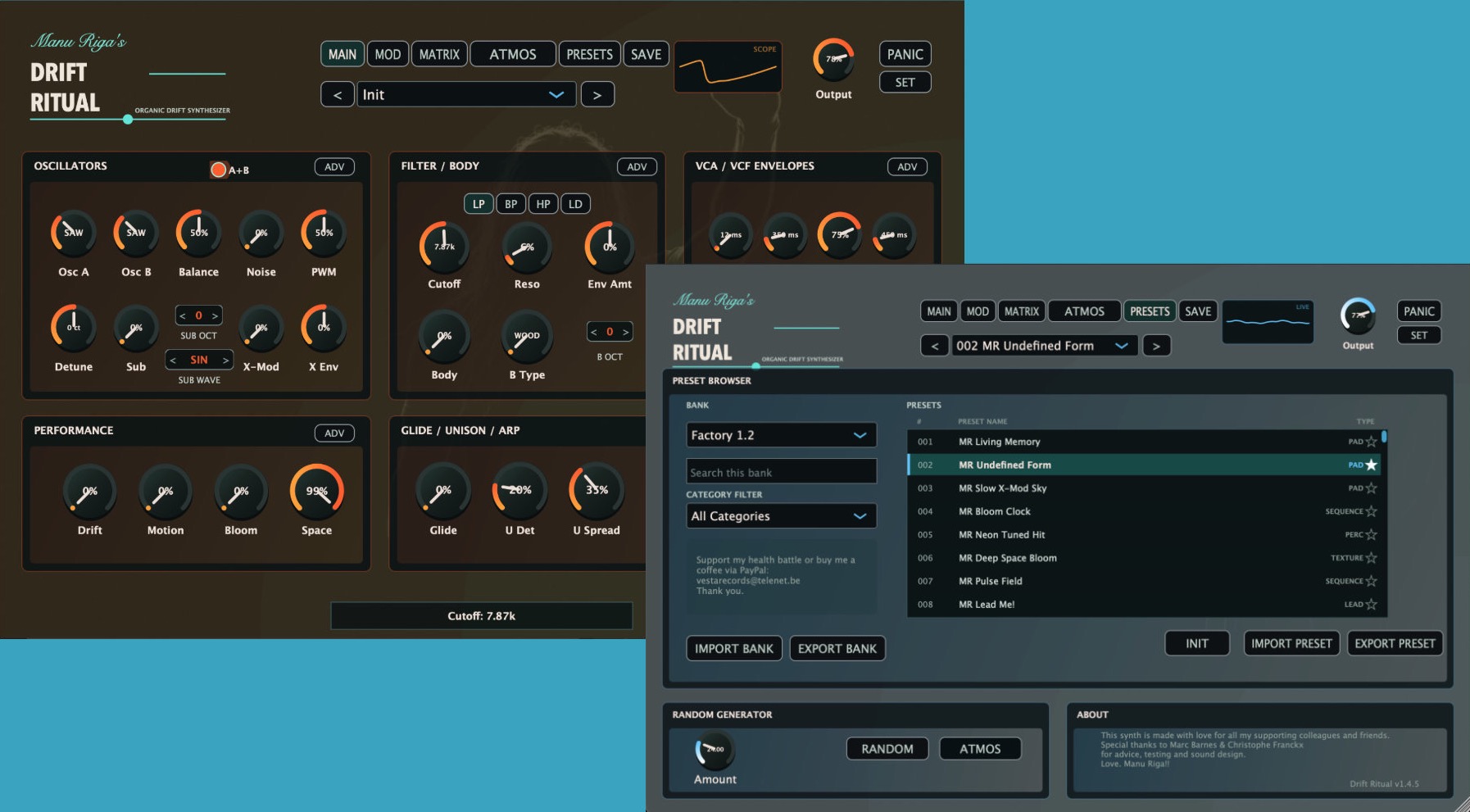Choose the LD filter type
The height and width of the screenshot is (812, 1470).
click(575, 204)
